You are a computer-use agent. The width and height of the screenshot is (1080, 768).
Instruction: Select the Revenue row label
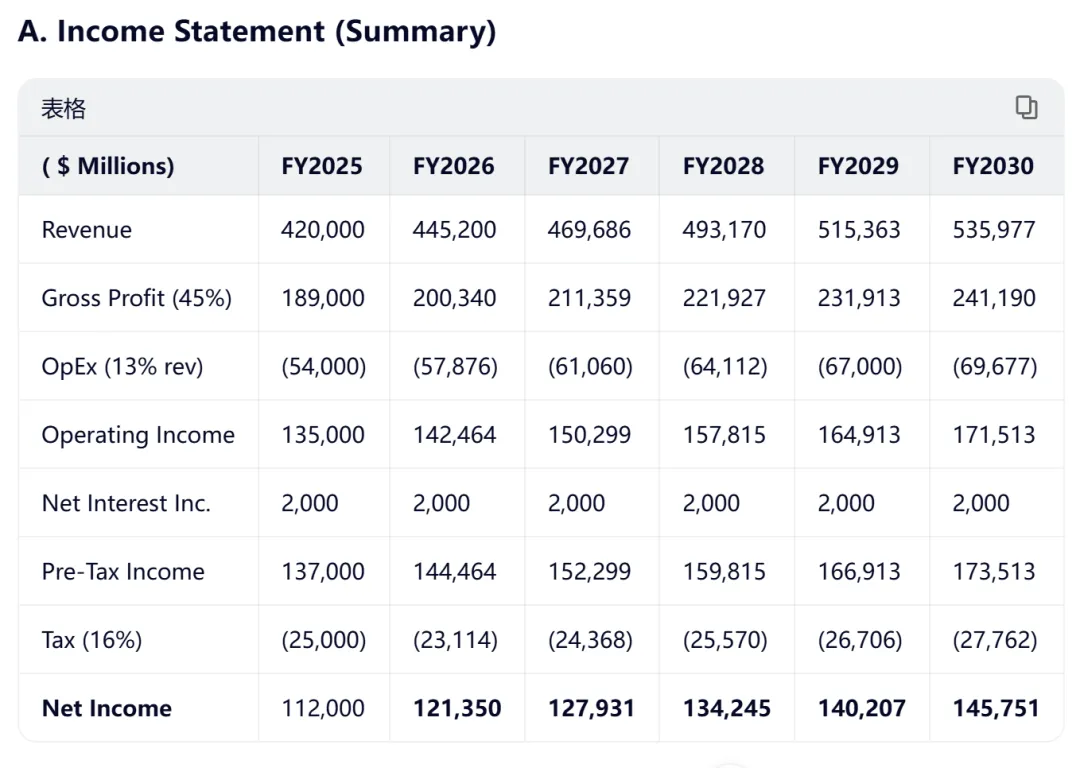[87, 230]
